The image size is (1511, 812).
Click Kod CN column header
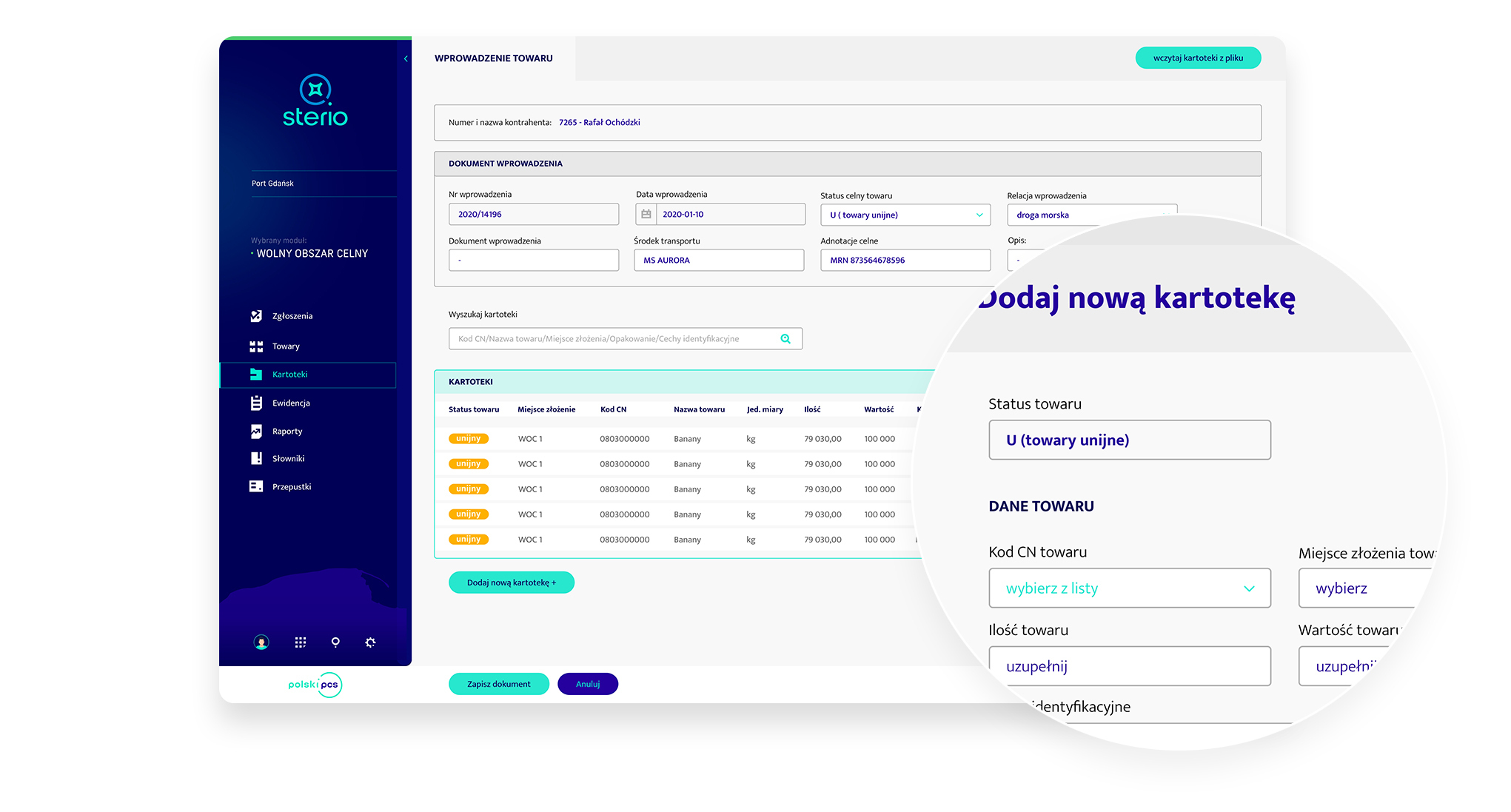(x=613, y=409)
